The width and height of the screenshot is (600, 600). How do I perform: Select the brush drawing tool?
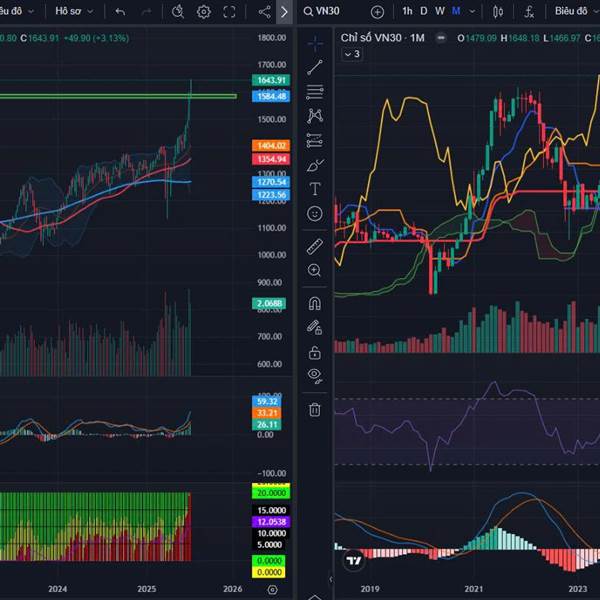click(x=315, y=165)
